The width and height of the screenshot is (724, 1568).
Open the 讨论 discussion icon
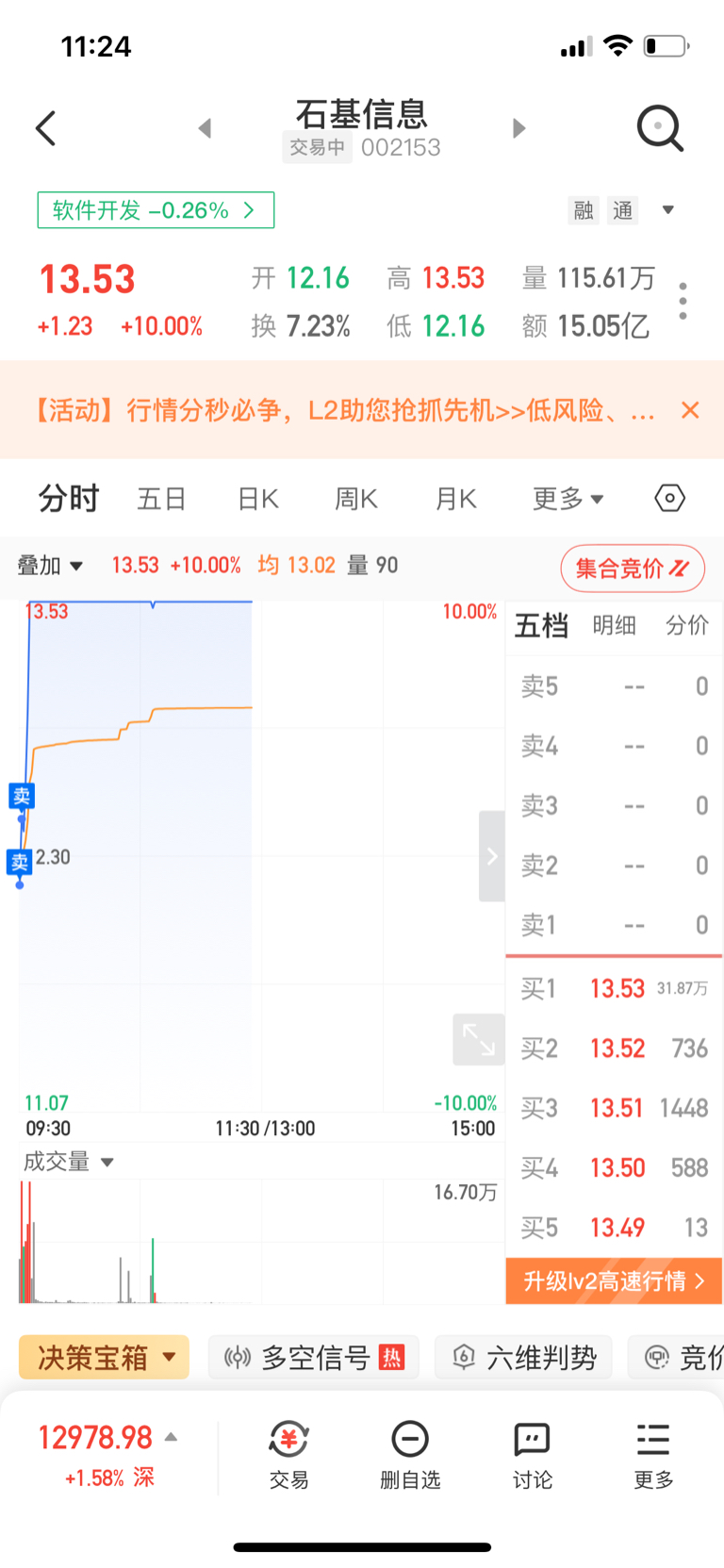pyautogui.click(x=532, y=1455)
